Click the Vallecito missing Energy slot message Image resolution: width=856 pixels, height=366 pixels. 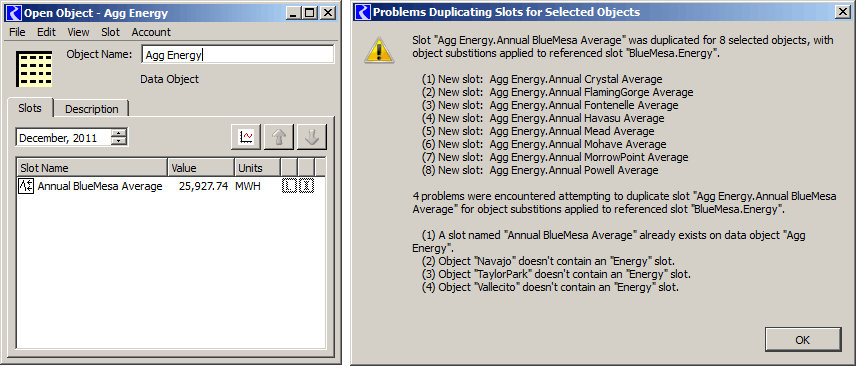click(x=550, y=287)
